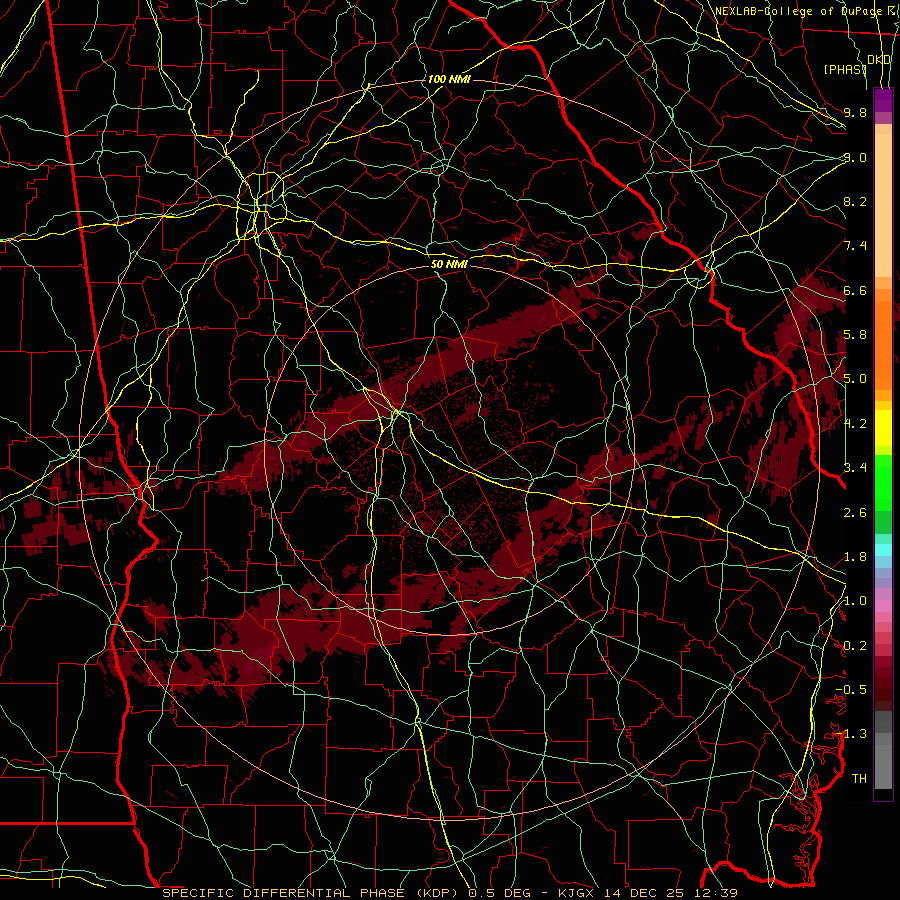This screenshot has width=900, height=900.
Task: Click the -0.5 value on the color scale
Action: click(x=851, y=689)
